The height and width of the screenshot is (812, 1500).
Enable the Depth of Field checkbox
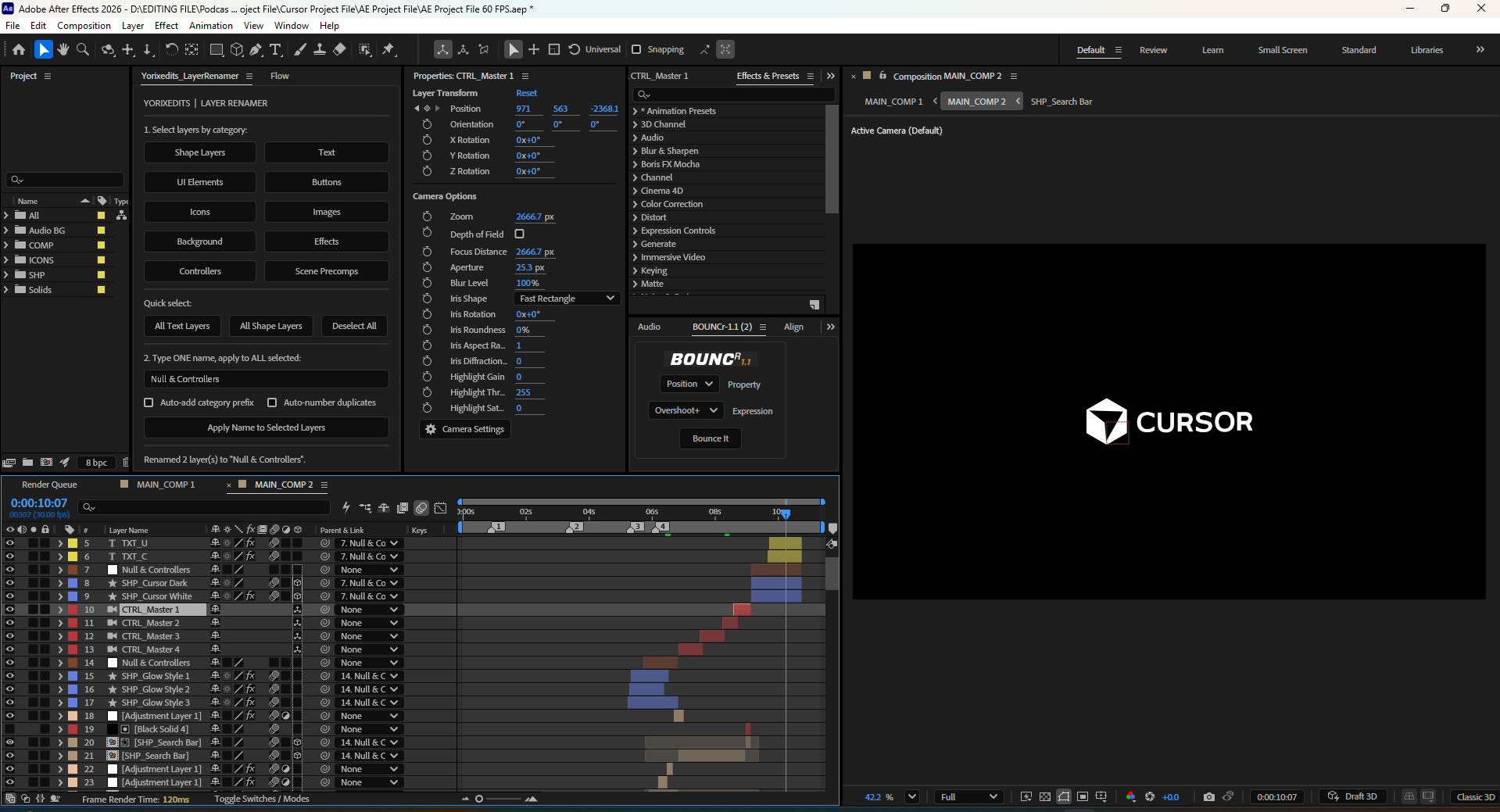[x=520, y=234]
